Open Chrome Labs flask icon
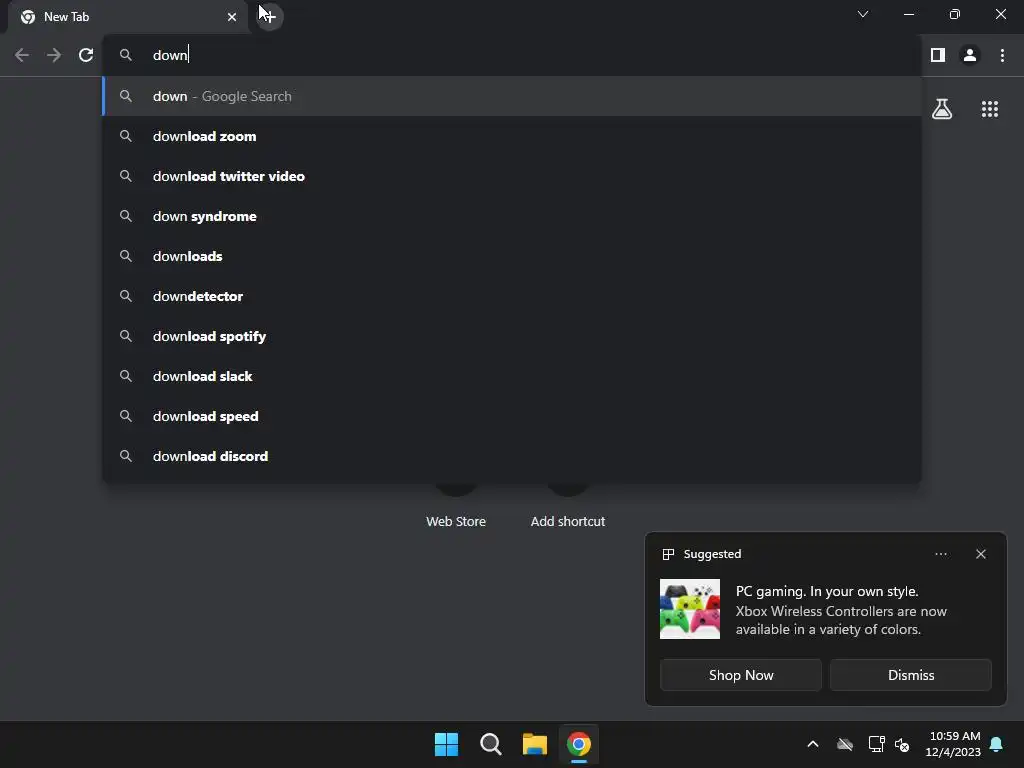 point(942,109)
